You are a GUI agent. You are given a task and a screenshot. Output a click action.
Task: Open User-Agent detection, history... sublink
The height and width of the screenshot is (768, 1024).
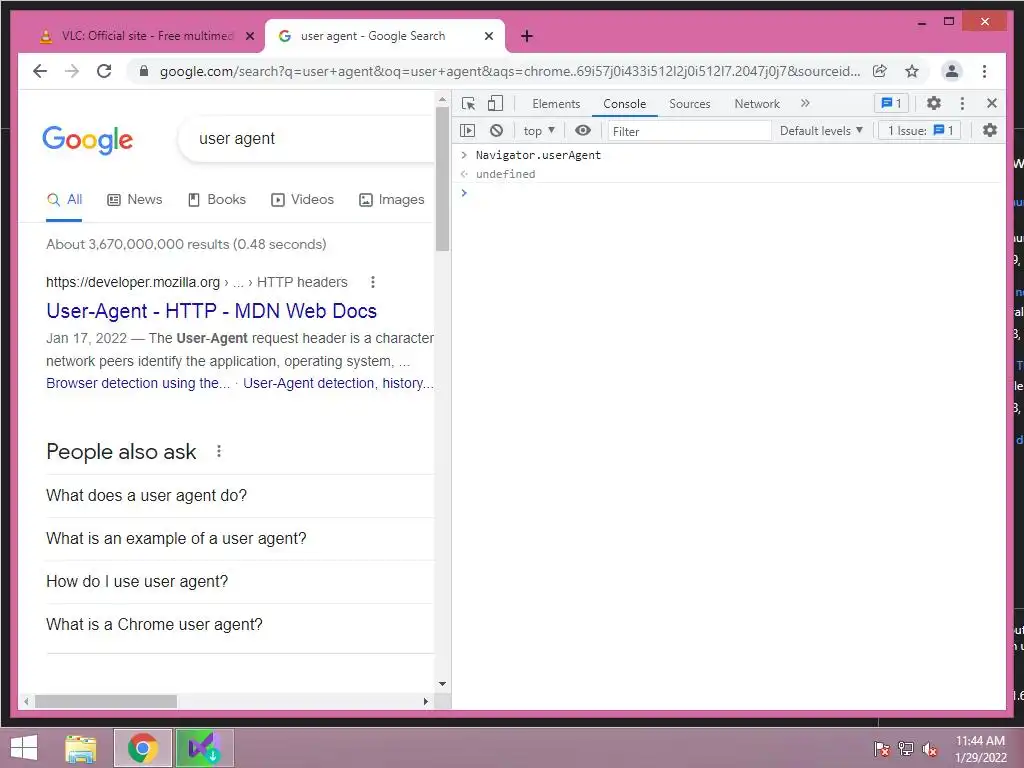tap(338, 383)
